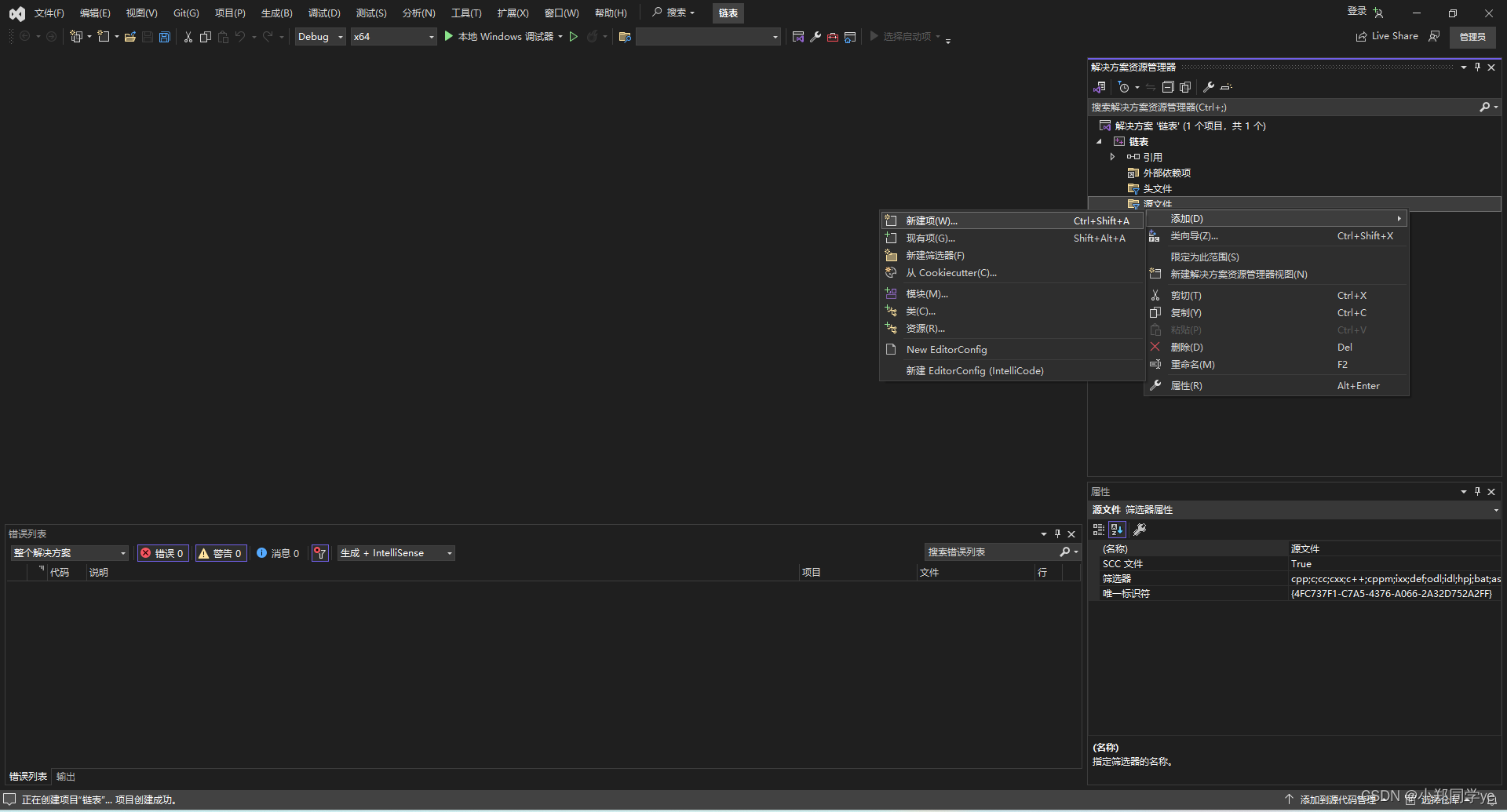The height and width of the screenshot is (812, 1507).
Task: Open the 工具(T) menu
Action: (x=465, y=13)
